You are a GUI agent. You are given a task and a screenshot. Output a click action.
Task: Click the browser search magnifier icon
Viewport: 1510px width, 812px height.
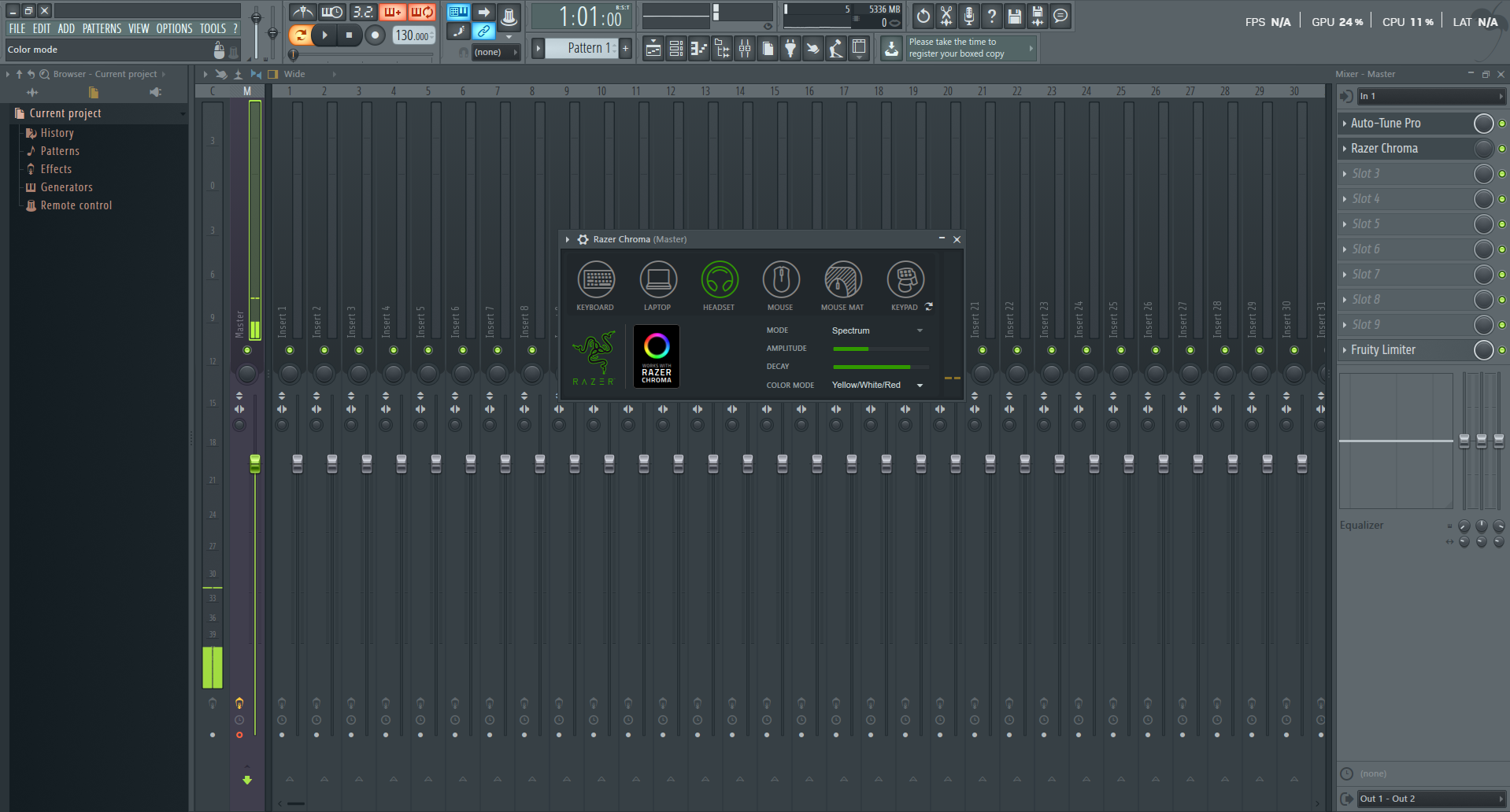point(45,74)
